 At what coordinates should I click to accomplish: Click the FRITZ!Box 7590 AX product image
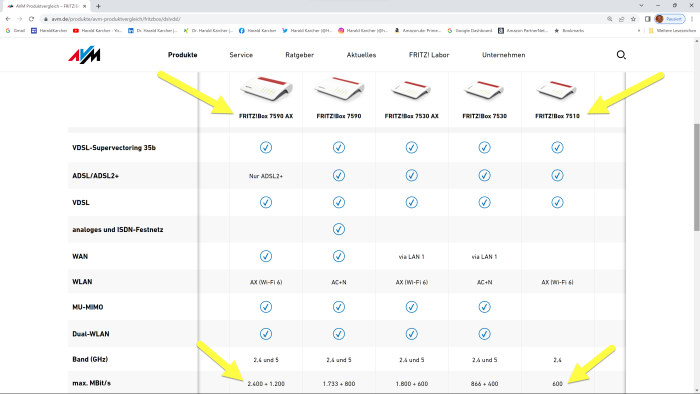click(266, 88)
